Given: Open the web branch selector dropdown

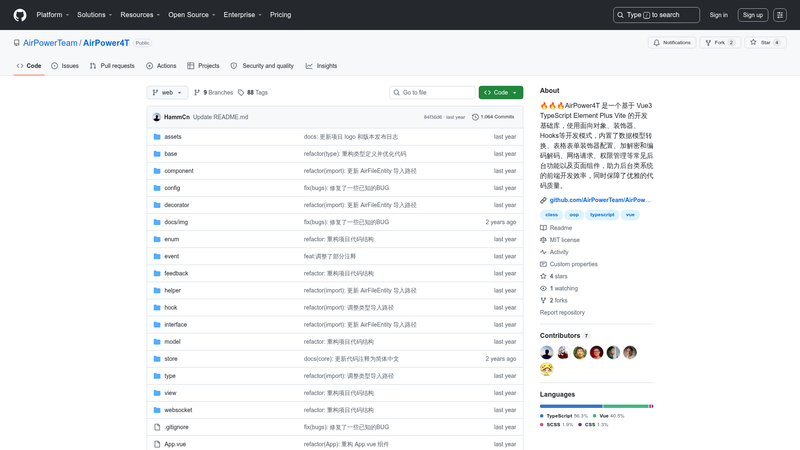Looking at the screenshot, I should 167,92.
